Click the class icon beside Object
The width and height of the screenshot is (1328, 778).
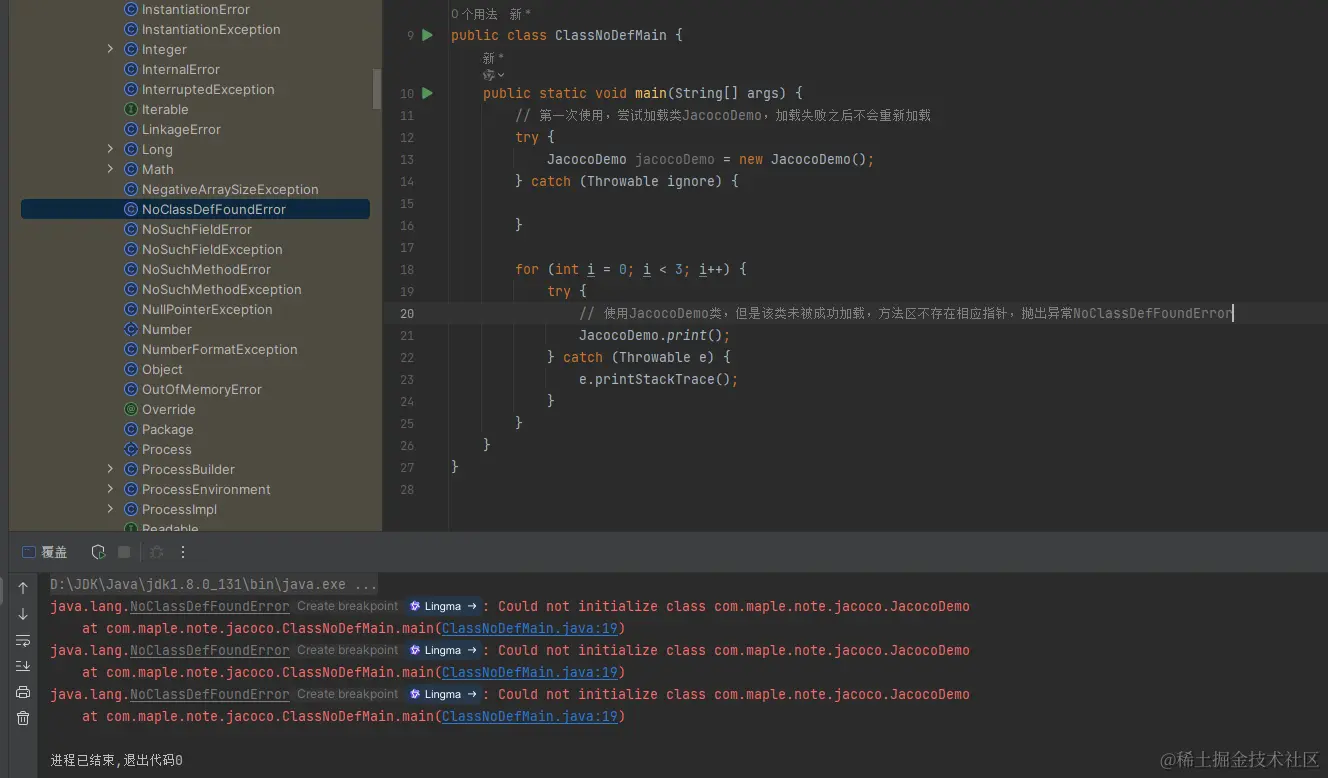point(131,369)
